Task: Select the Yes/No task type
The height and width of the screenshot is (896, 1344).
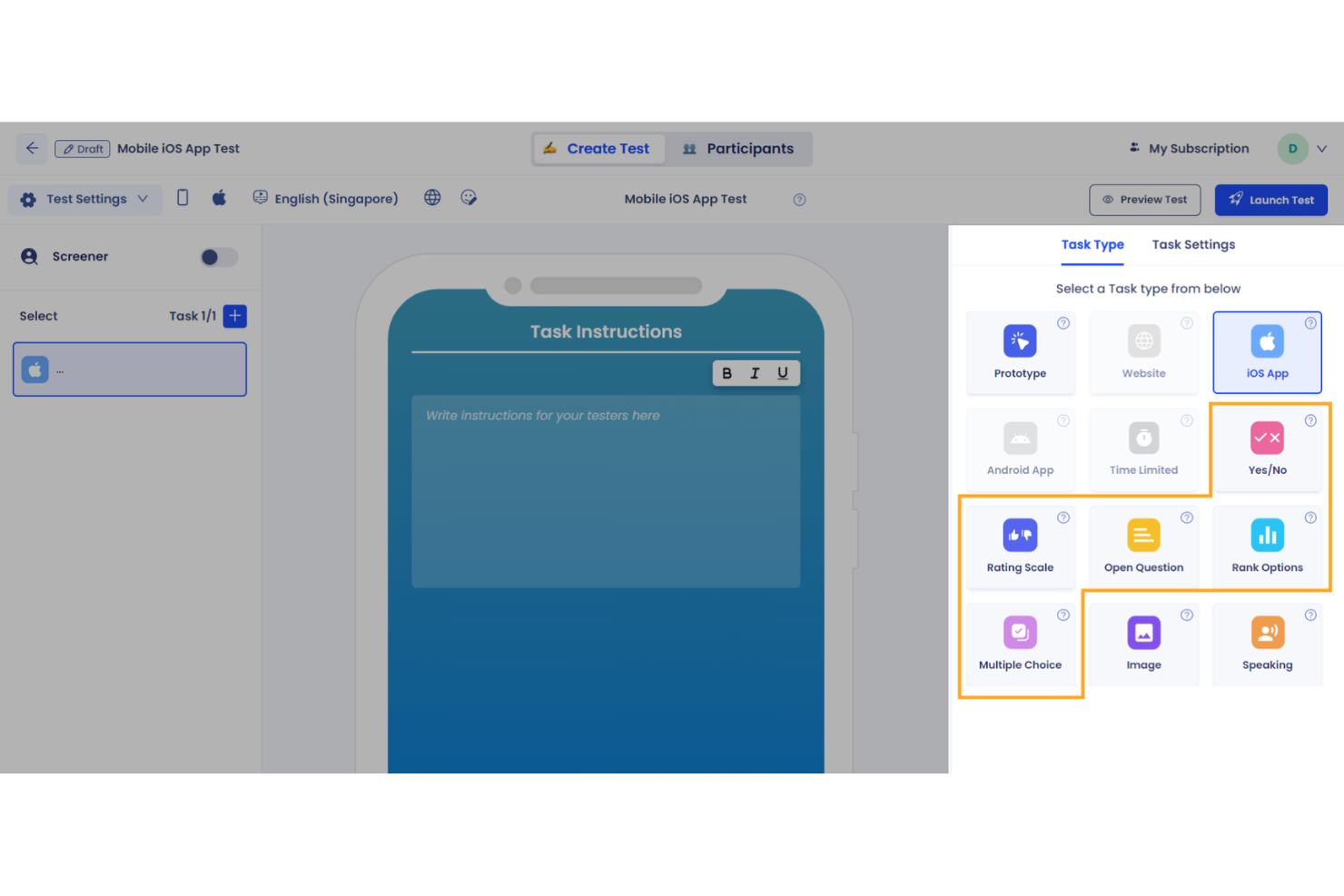Action: coord(1267,448)
